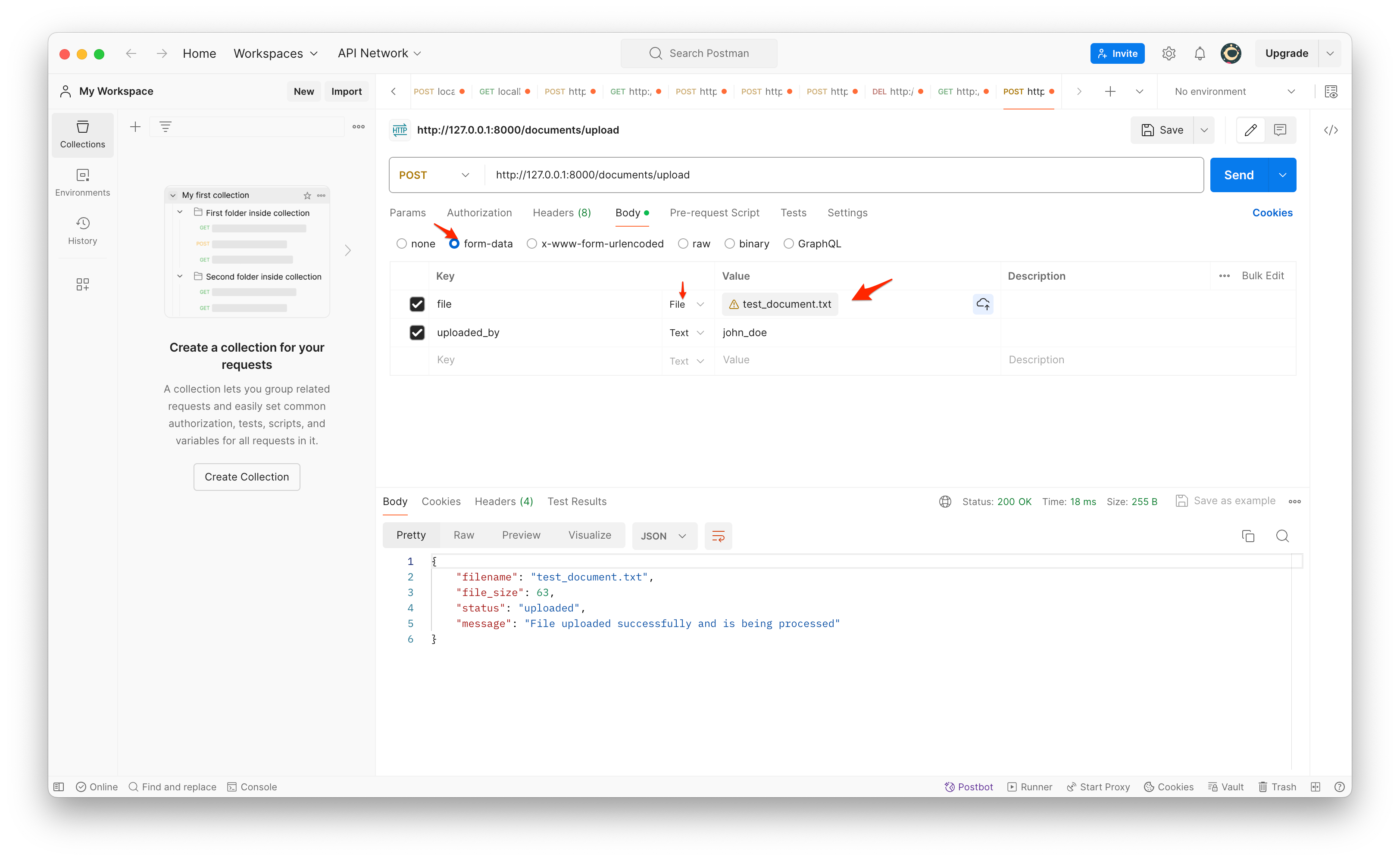Click the upload file cloud icon
The width and height of the screenshot is (1400, 861).
(982, 304)
